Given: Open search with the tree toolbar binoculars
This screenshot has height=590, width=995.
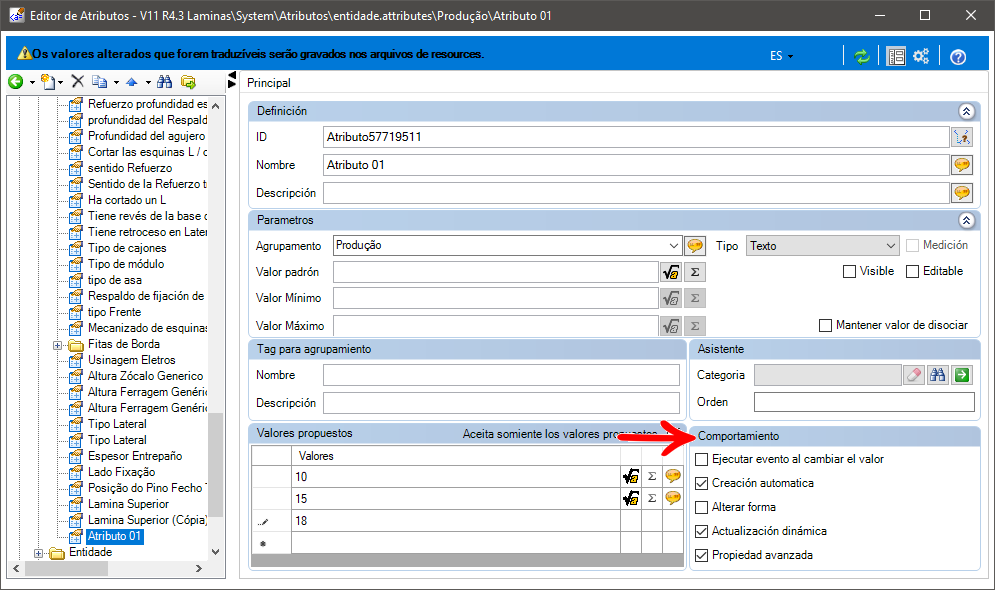Looking at the screenshot, I should click(164, 81).
